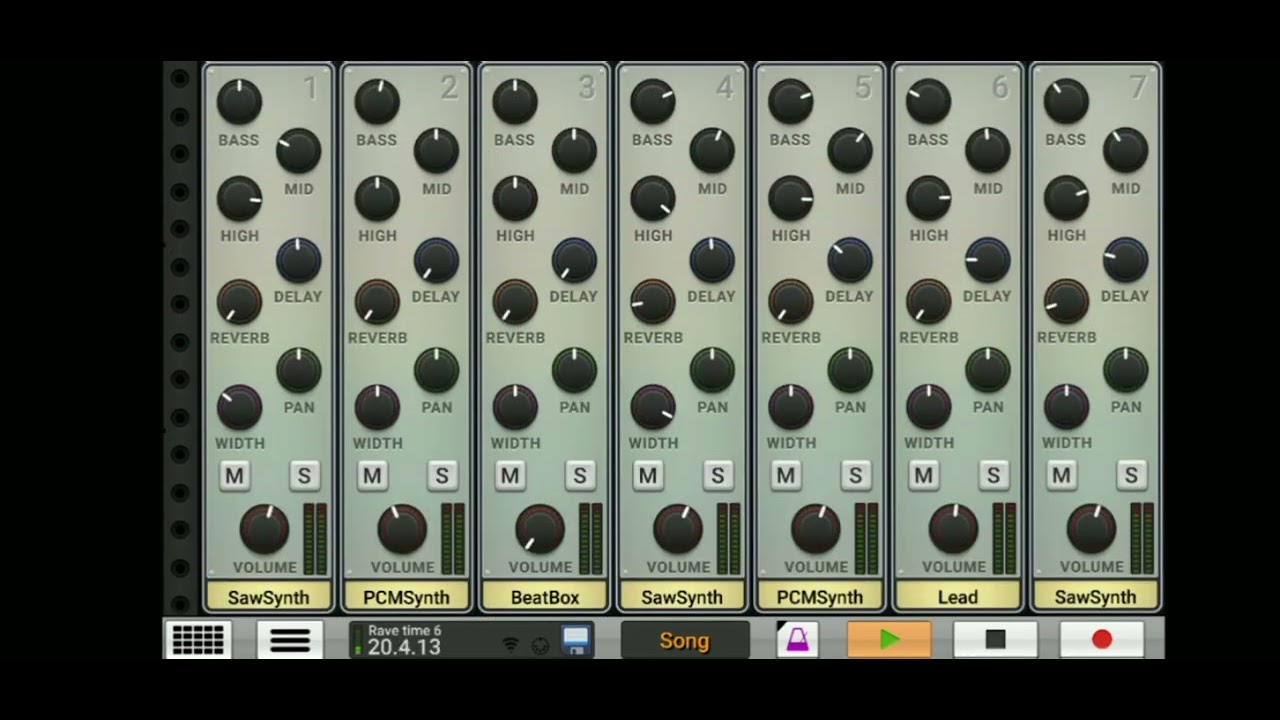Viewport: 1280px width, 720px height.
Task: Click the channel 4 High knob
Action: point(653,198)
